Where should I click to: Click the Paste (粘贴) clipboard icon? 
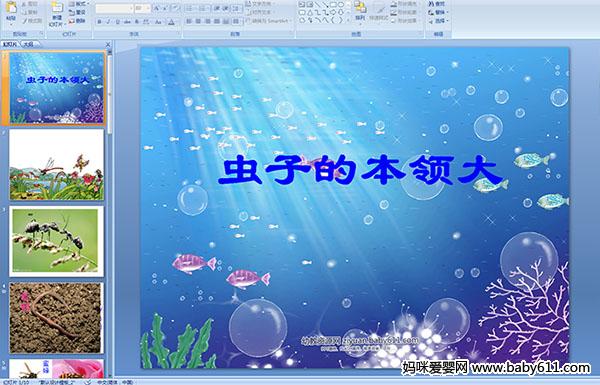(x=11, y=7)
